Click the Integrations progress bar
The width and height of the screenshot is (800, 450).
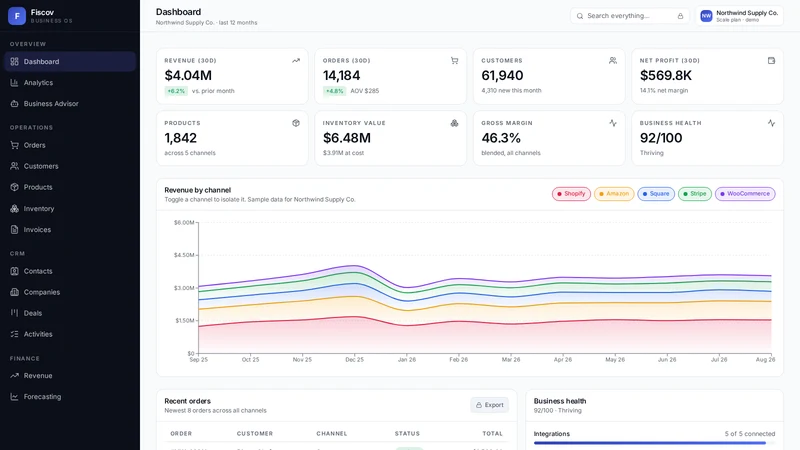pos(654,443)
